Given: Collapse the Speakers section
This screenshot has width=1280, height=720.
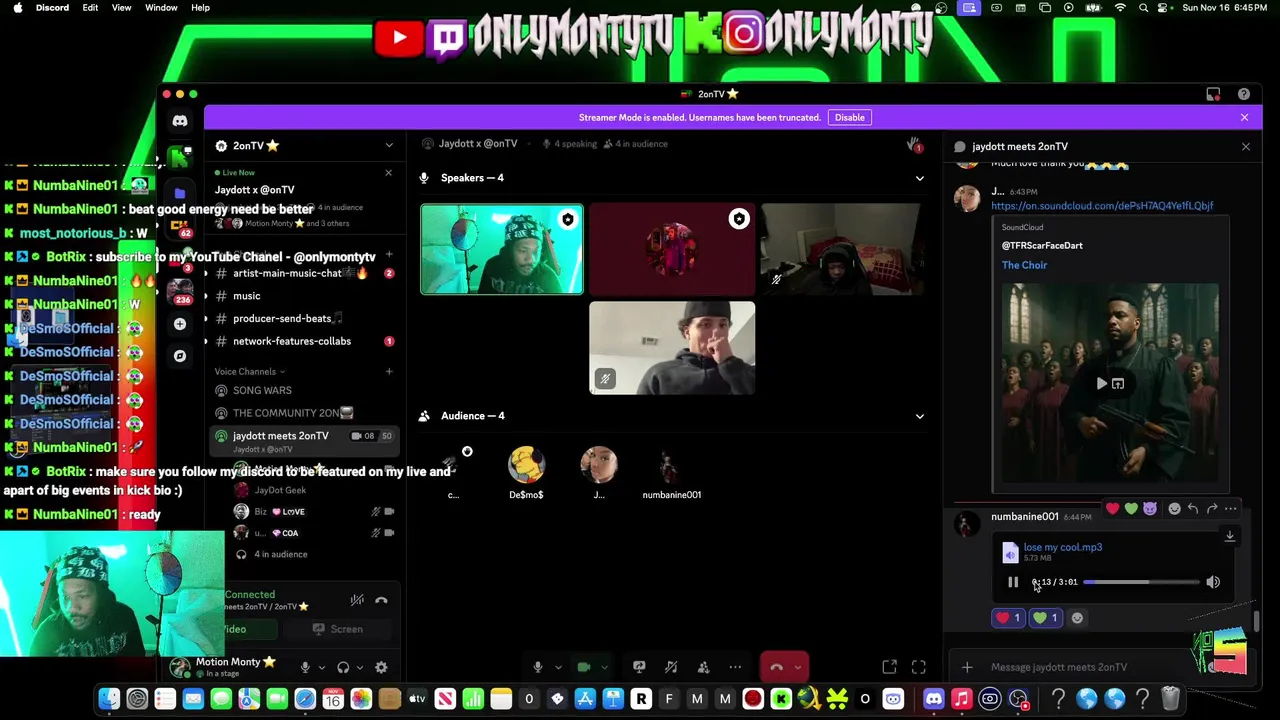Looking at the screenshot, I should click(x=919, y=178).
